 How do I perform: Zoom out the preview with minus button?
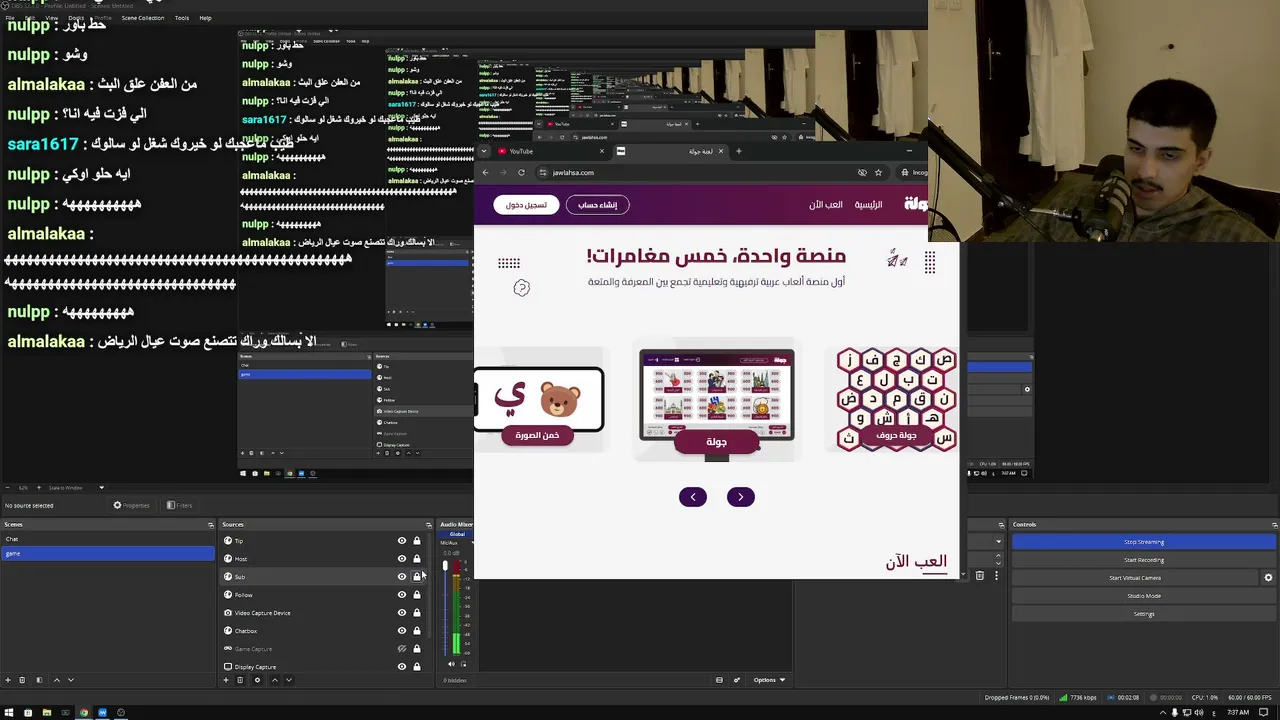[x=9, y=488]
